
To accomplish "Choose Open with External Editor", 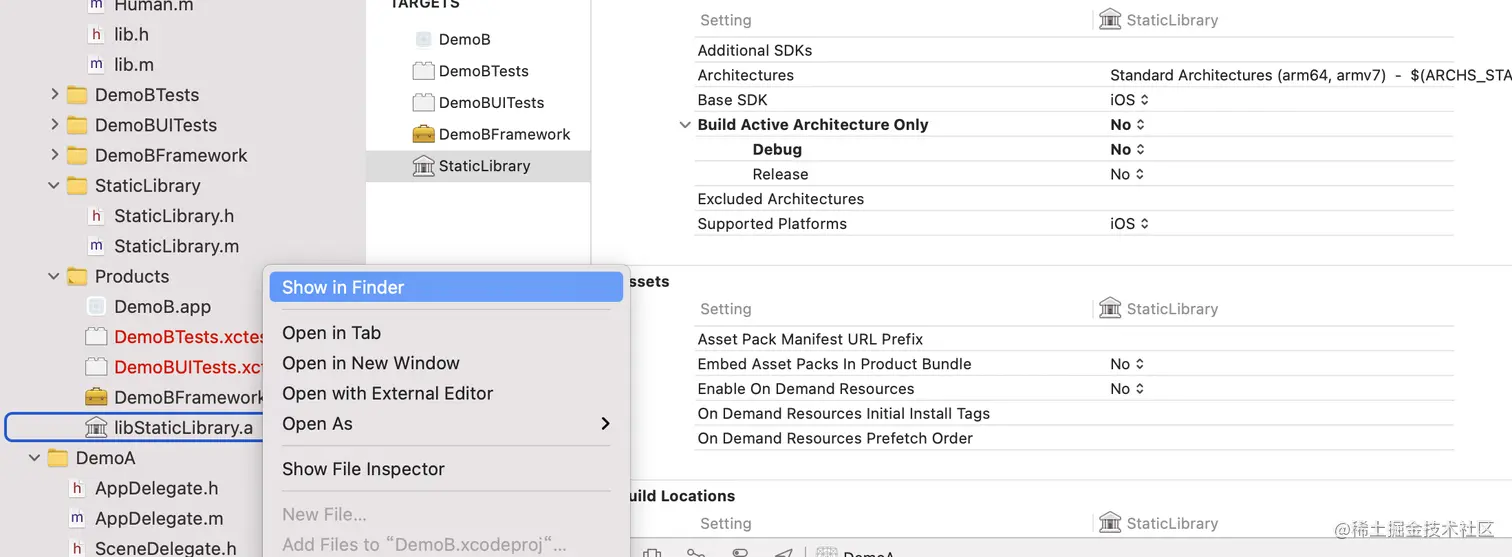I will tap(387, 394).
